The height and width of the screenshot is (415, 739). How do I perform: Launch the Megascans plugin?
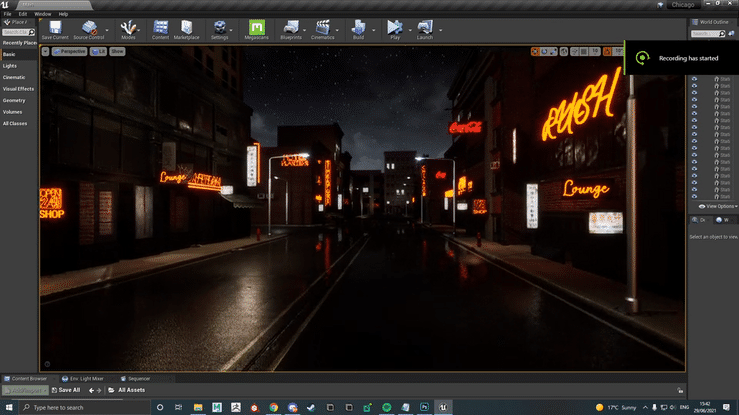(256, 30)
